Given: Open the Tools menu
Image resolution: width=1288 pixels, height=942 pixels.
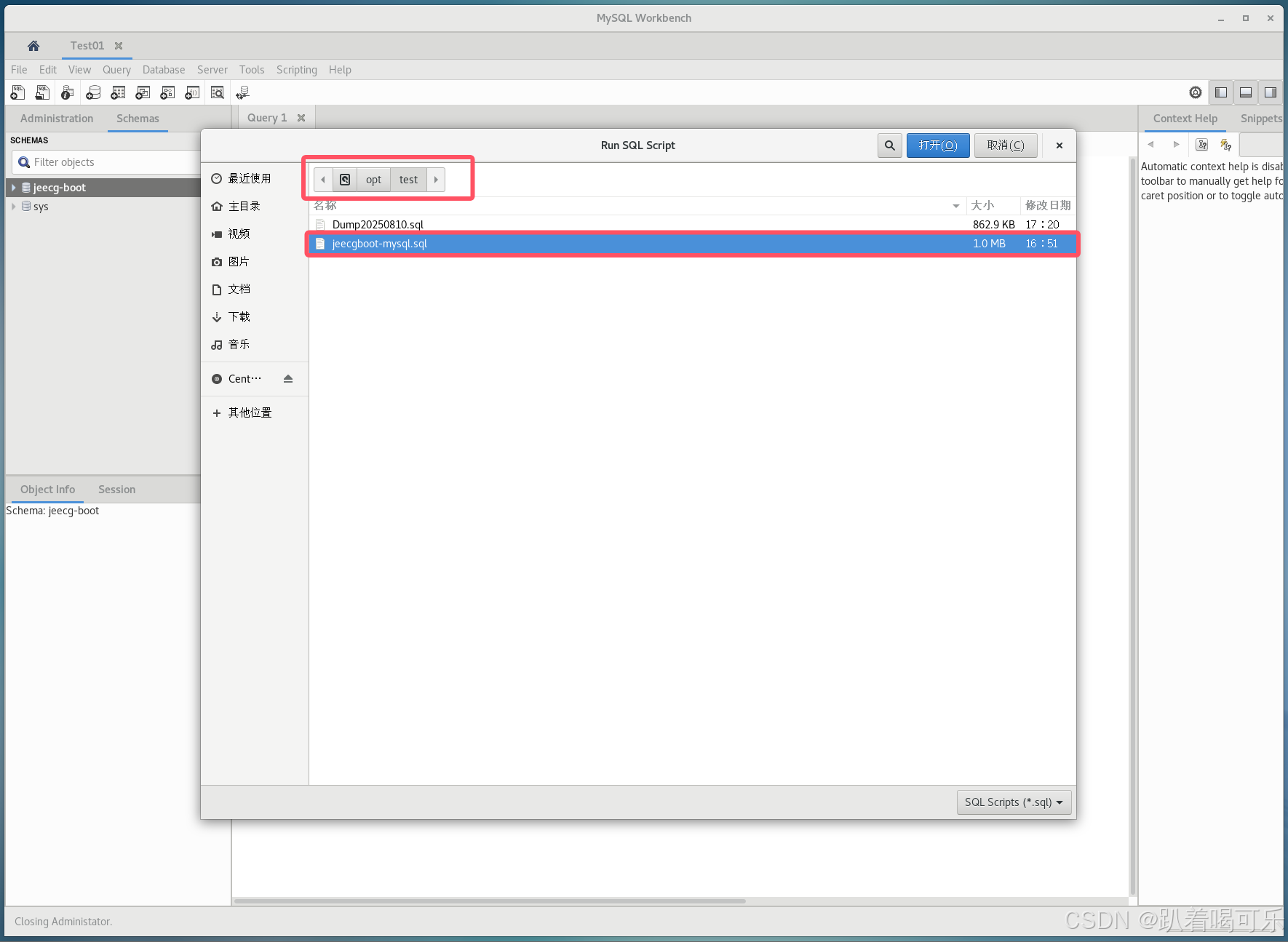Looking at the screenshot, I should pos(252,70).
